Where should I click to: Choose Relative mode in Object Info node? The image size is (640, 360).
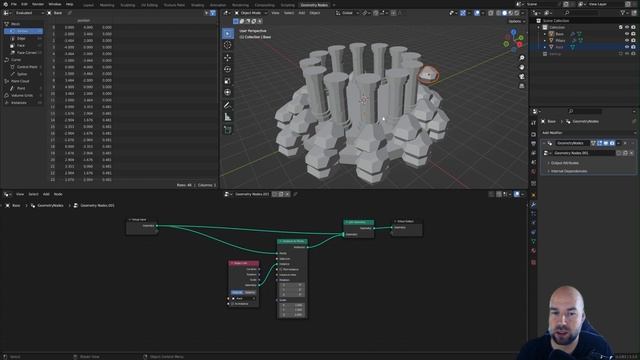click(250, 293)
